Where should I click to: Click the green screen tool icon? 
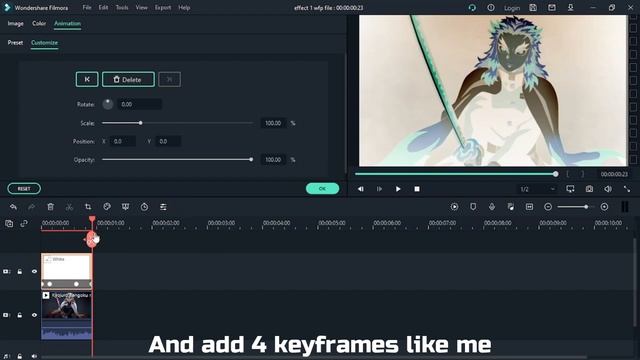(125, 207)
